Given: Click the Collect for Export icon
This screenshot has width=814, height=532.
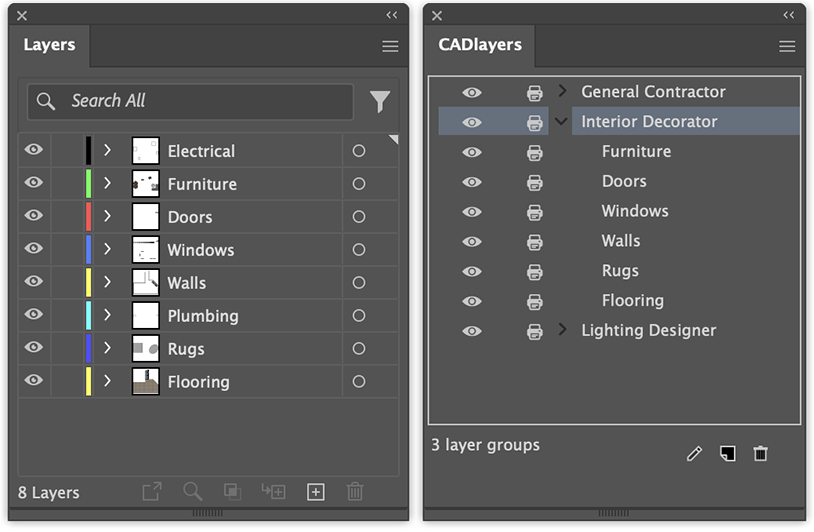Looking at the screenshot, I should click(151, 491).
